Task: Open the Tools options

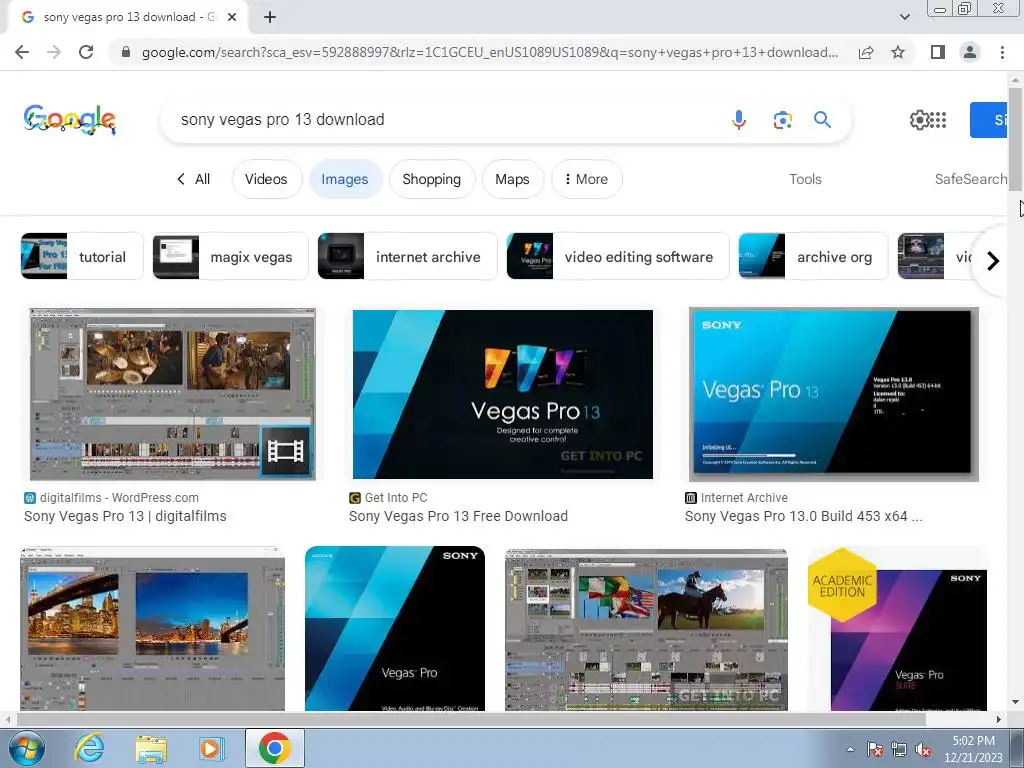Action: click(x=805, y=179)
